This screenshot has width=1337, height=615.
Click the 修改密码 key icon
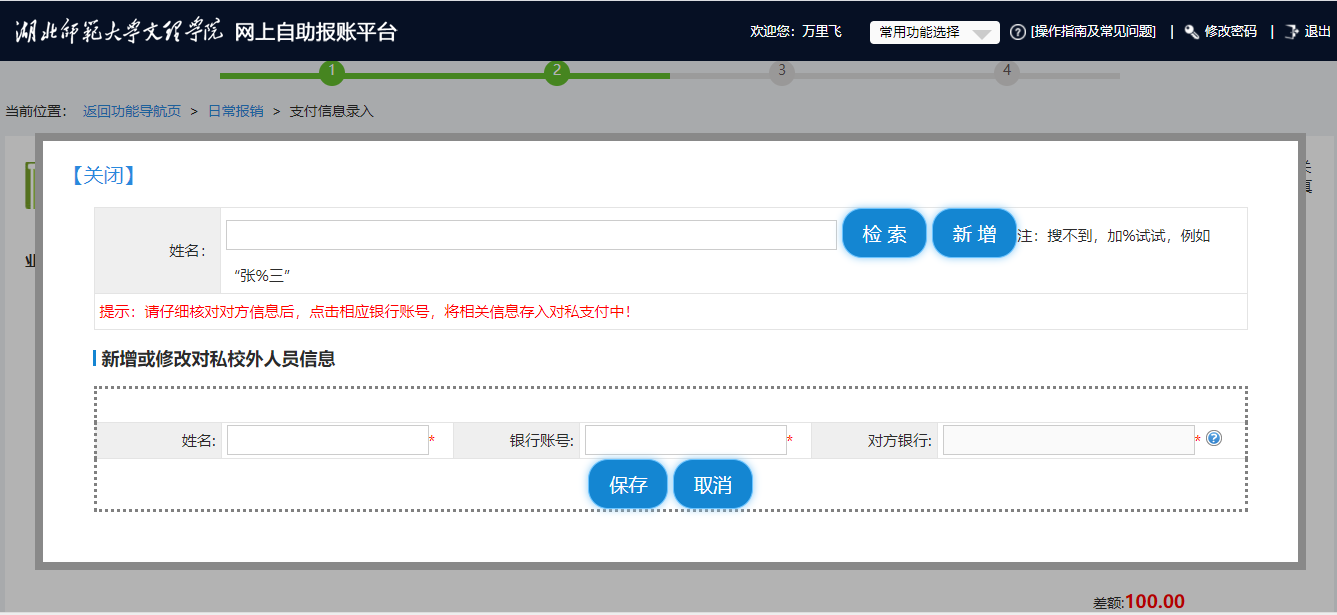pos(1191,32)
